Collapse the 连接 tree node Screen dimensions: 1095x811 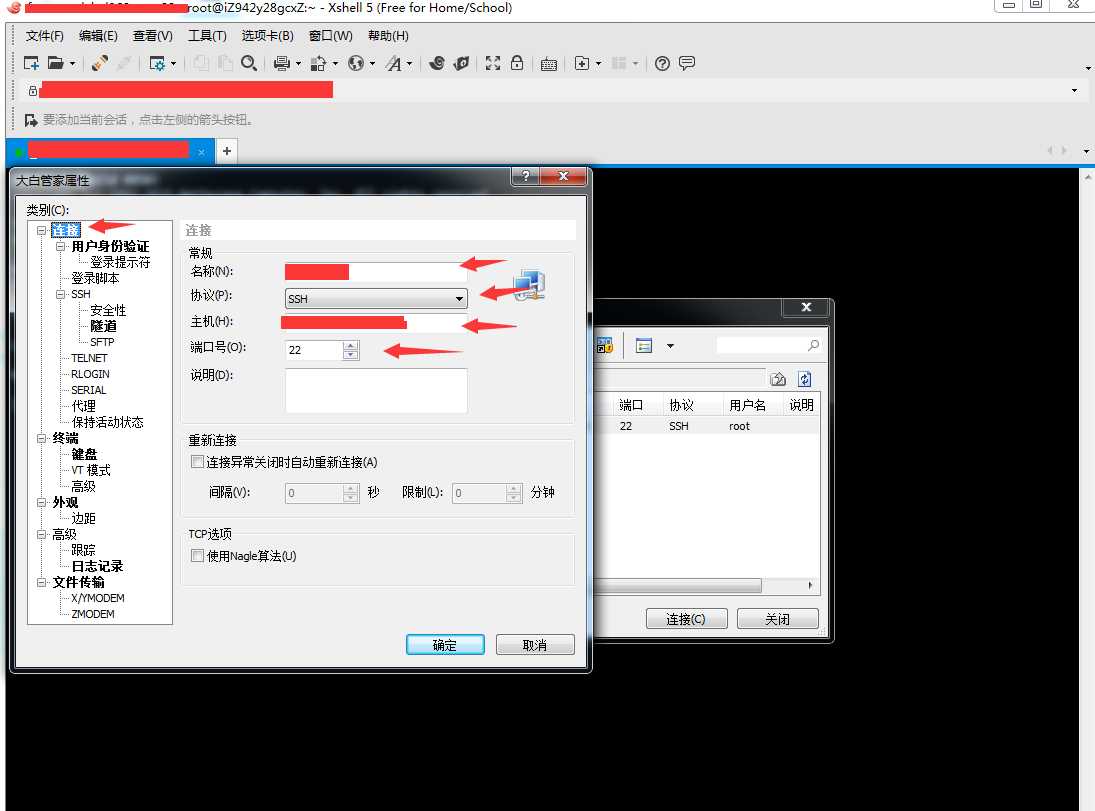[42, 230]
